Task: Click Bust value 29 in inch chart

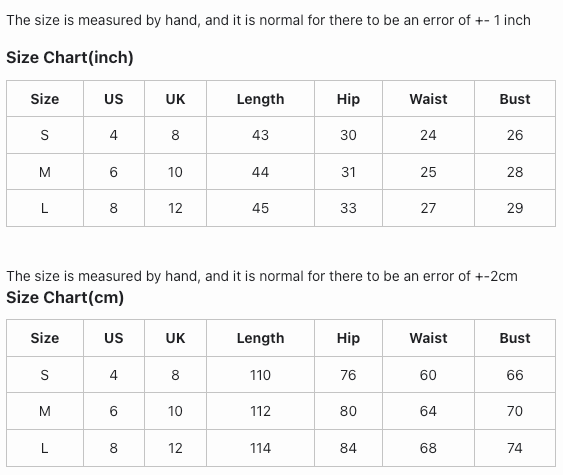Action: tap(515, 208)
